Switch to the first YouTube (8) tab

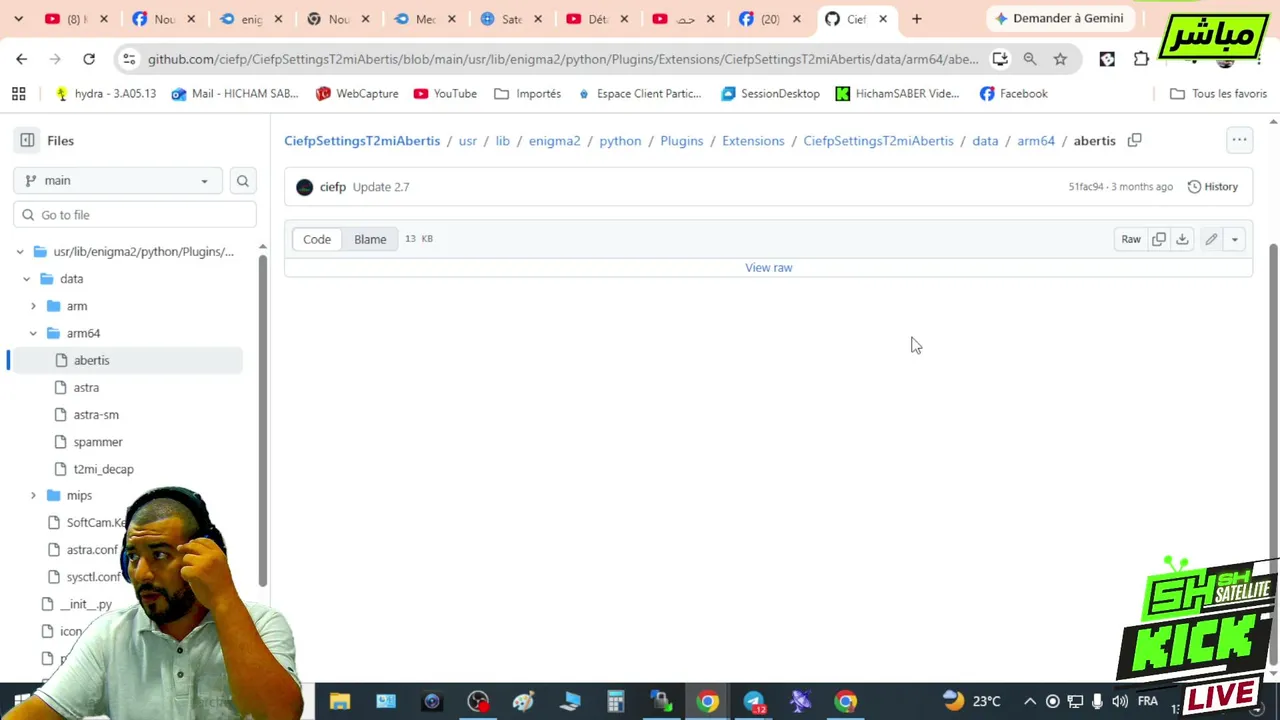point(76,19)
